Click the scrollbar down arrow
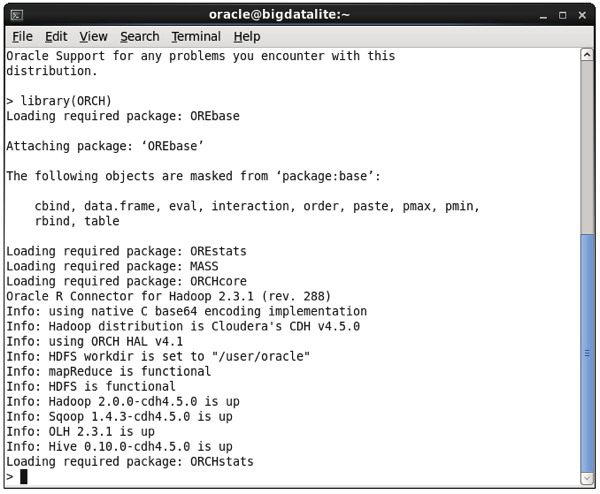 coord(587,478)
